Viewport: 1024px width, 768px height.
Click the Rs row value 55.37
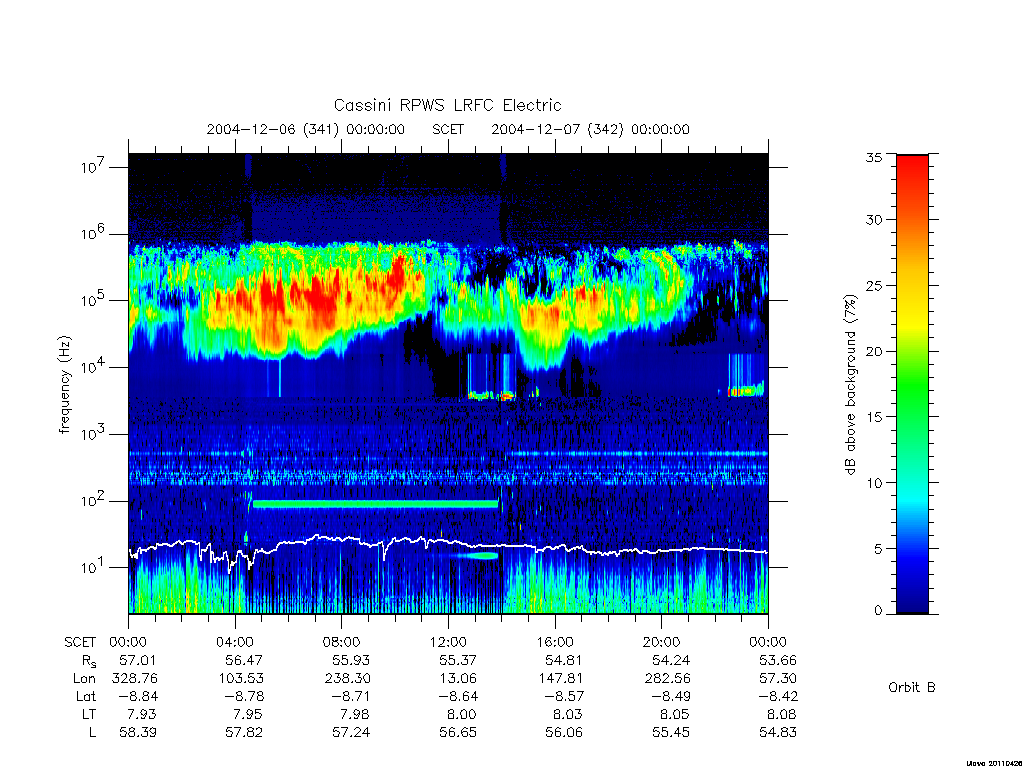458,660
